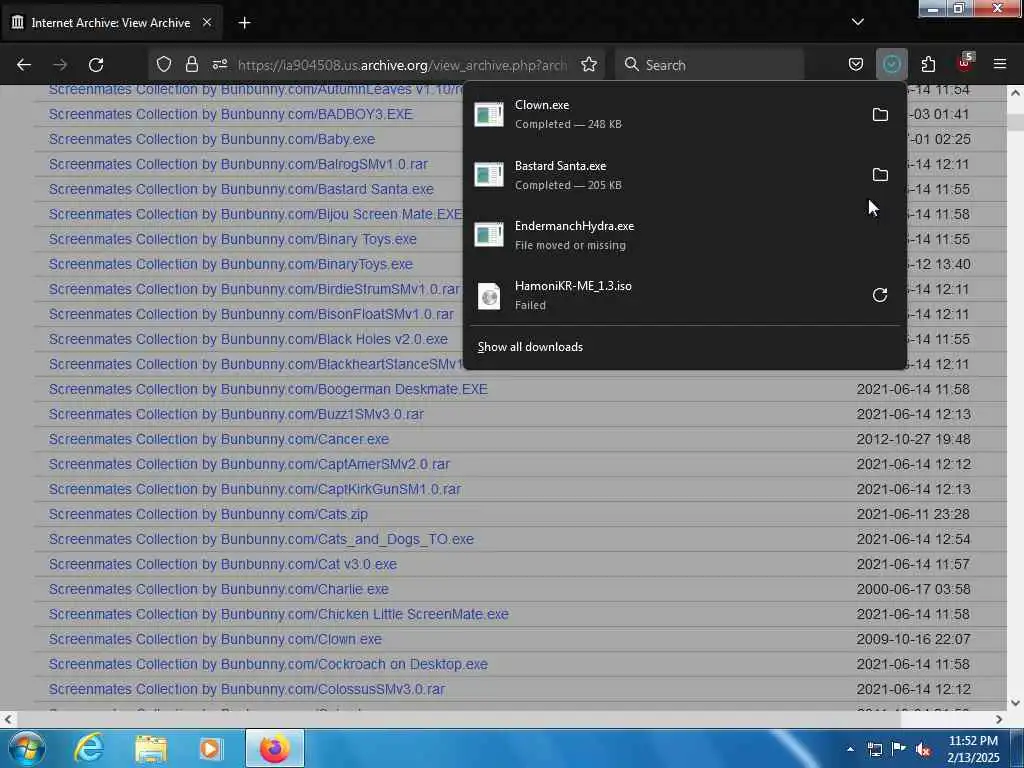Screen dimensions: 1024x768
Task: Click horizontal scrollbar right arrow
Action: [x=999, y=719]
